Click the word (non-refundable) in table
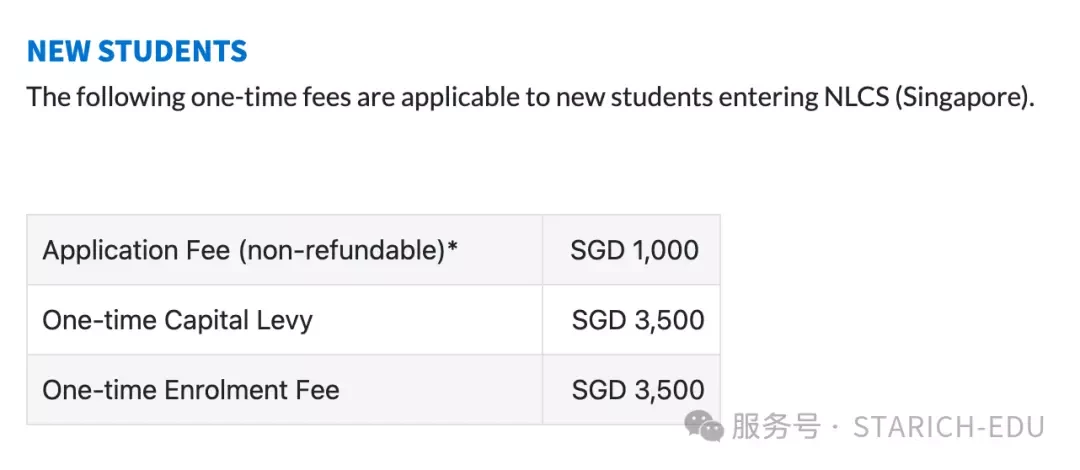 (342, 251)
